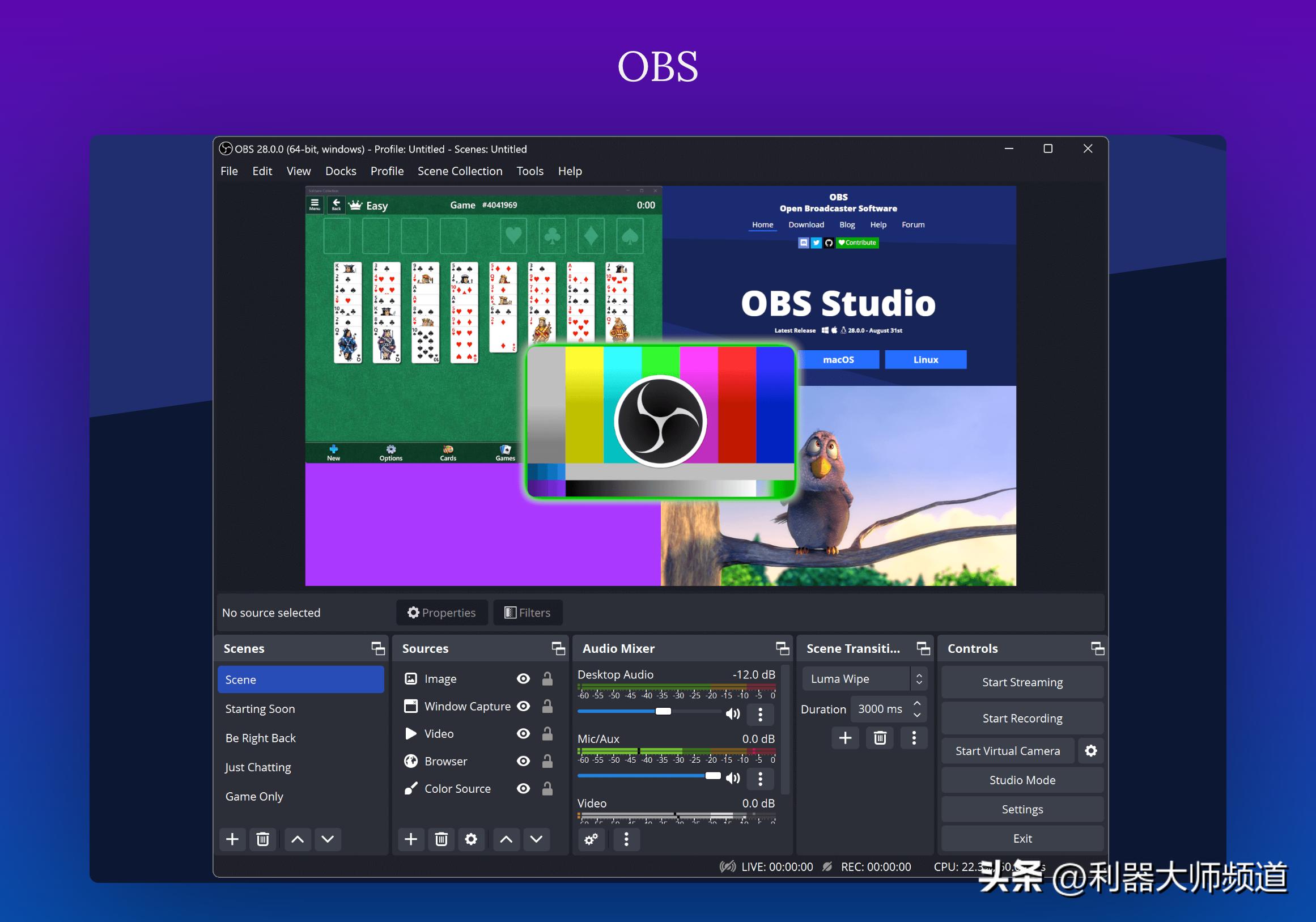Move scene down with arrow button
This screenshot has height=922, width=1316.
(x=327, y=839)
